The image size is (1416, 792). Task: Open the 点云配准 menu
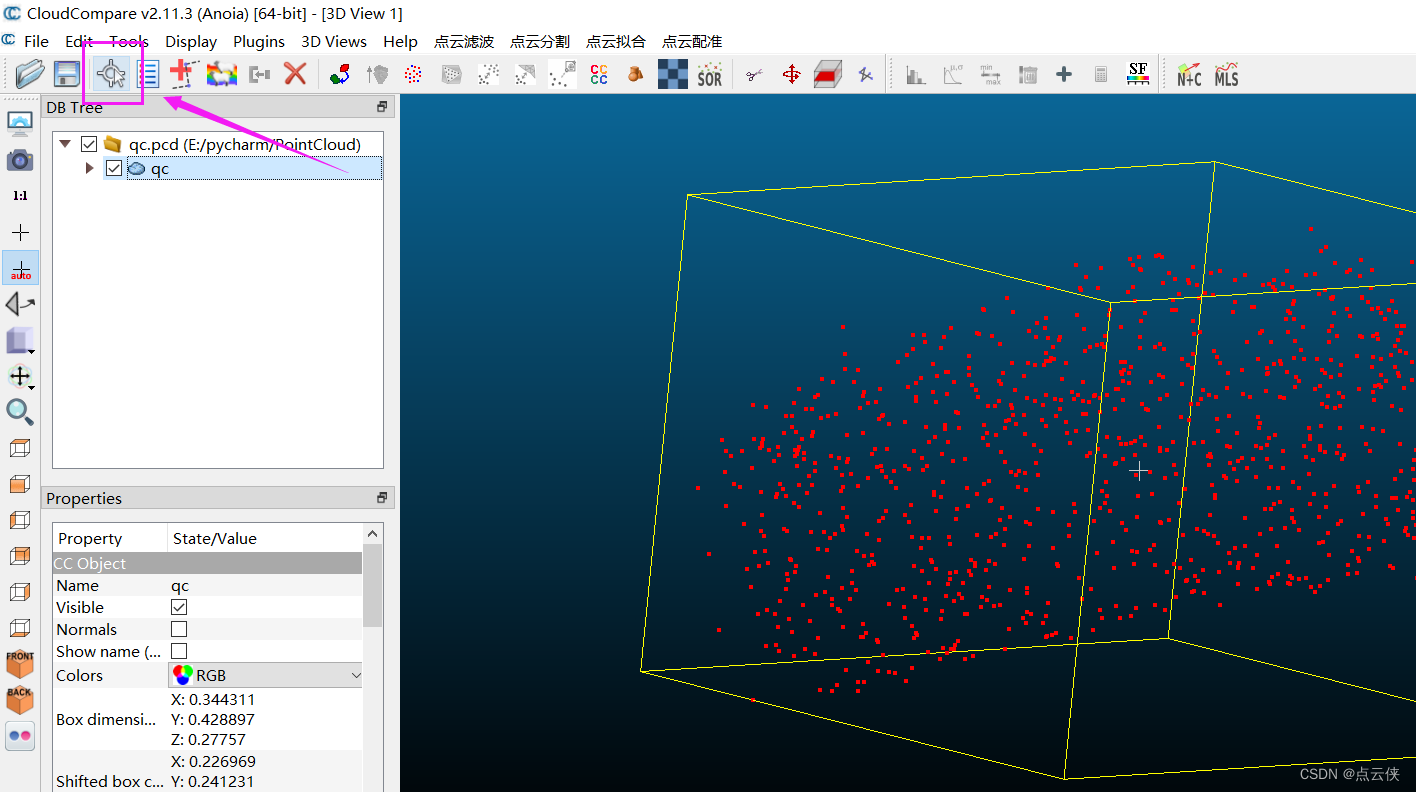(692, 41)
